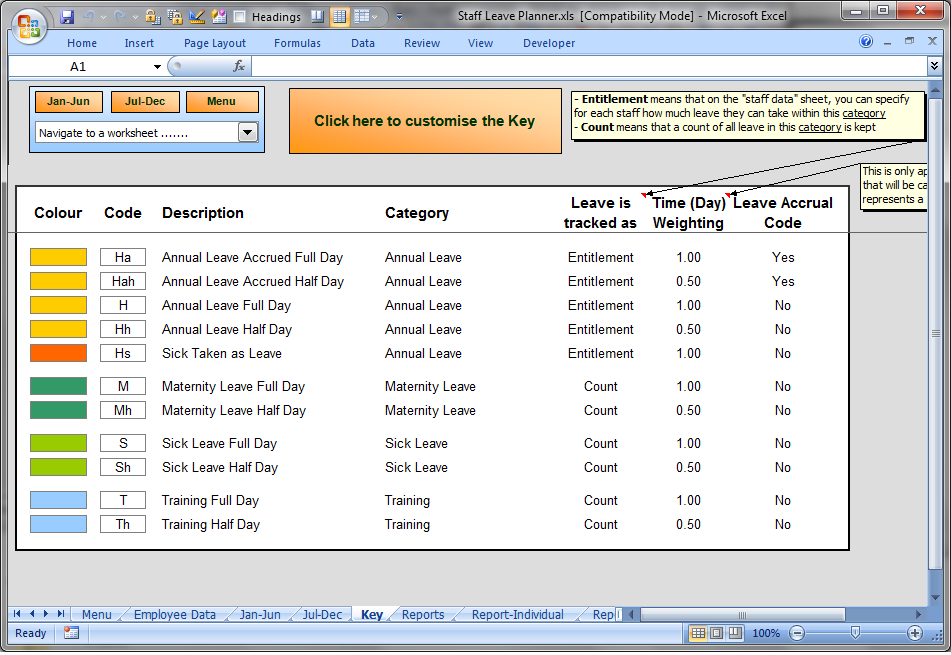Open the Customize Quick Access Toolbar dropdown

pos(399,16)
